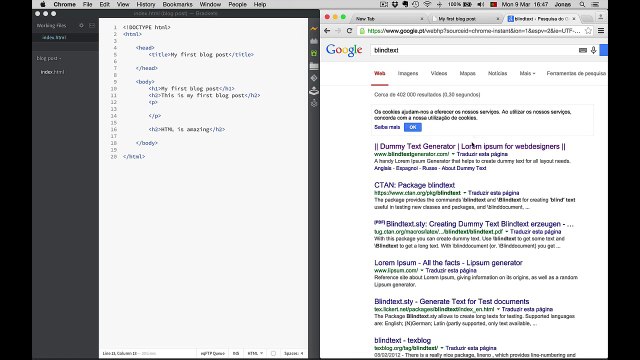Viewport: 640px width, 360px height.
Task: Expand the blog post project dropdown
Action: point(49,58)
